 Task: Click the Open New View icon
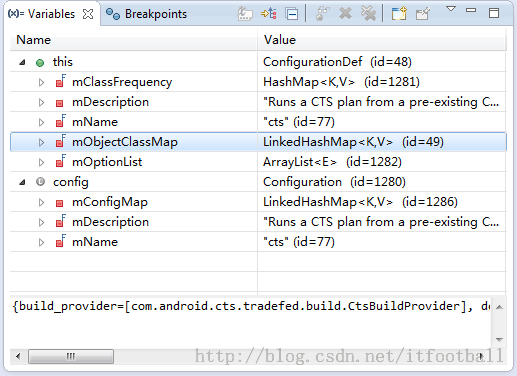click(399, 14)
